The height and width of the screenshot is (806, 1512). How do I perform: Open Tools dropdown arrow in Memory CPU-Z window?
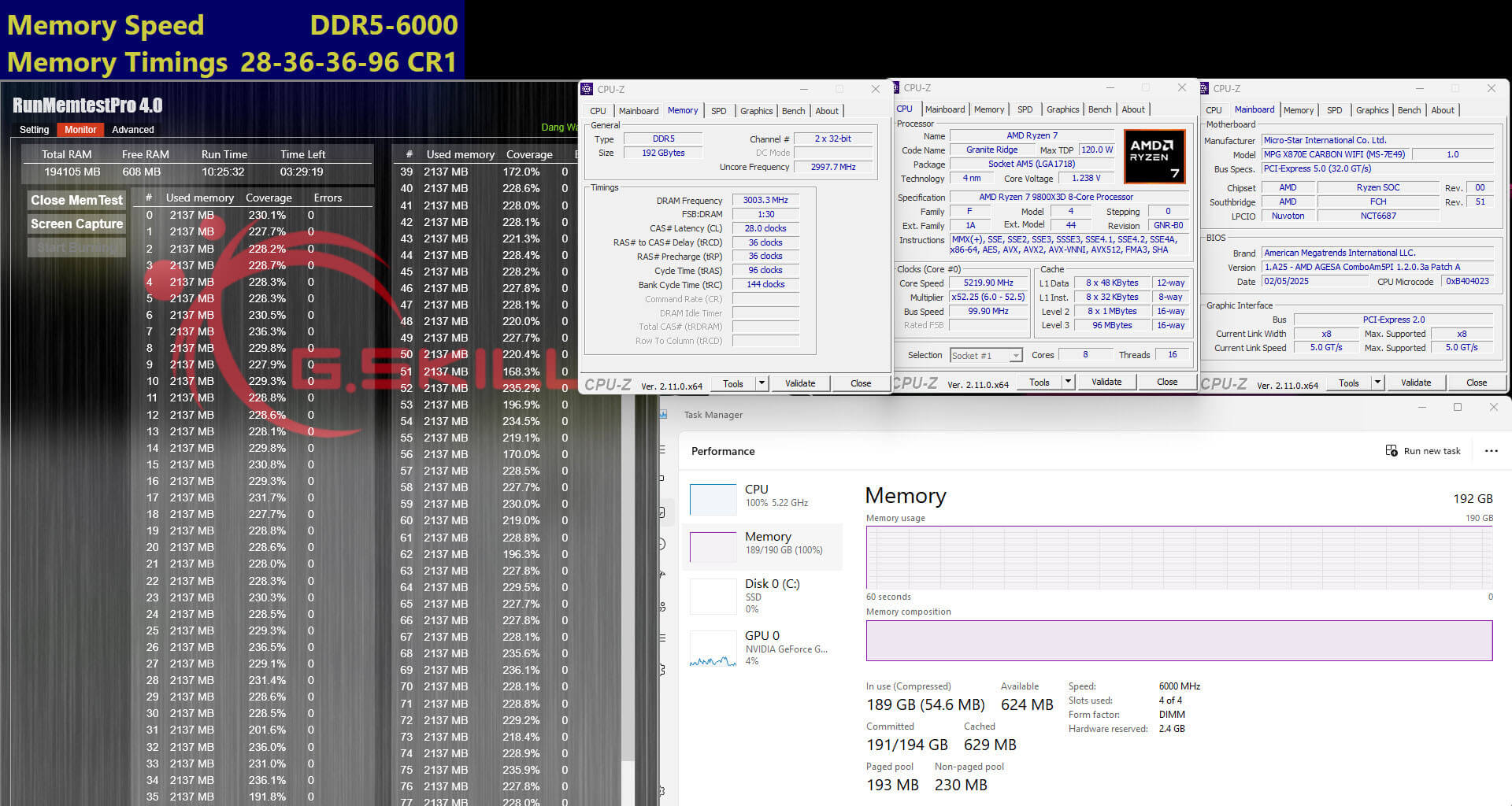(762, 383)
